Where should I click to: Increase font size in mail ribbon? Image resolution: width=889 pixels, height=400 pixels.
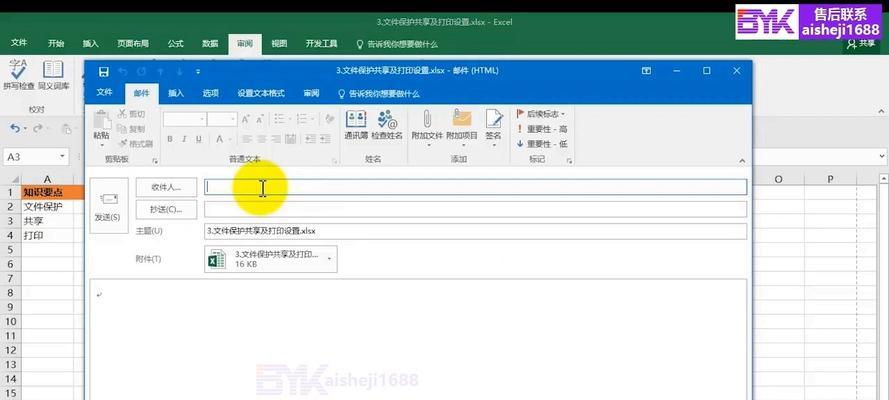[245, 119]
